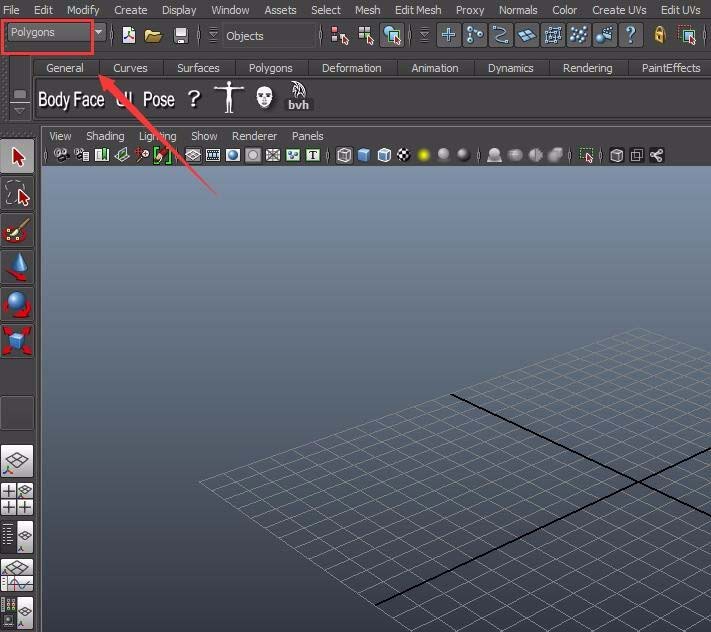711x632 pixels.
Task: Toggle the deformations selection mask
Action: [553, 35]
